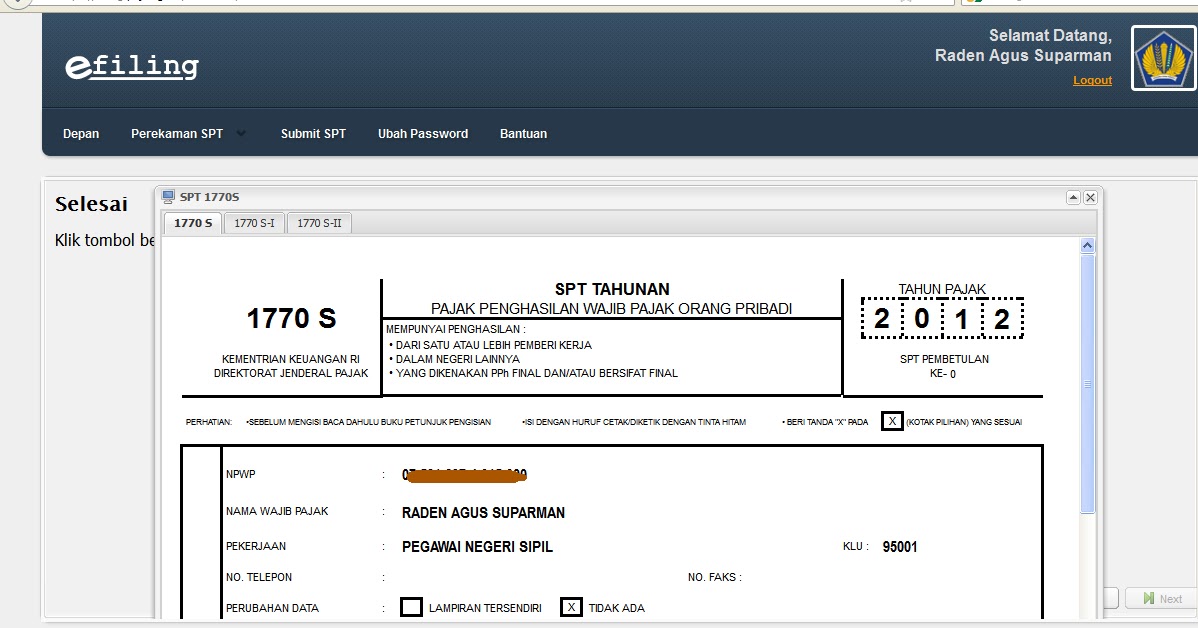Open the Depan menu item

click(81, 134)
